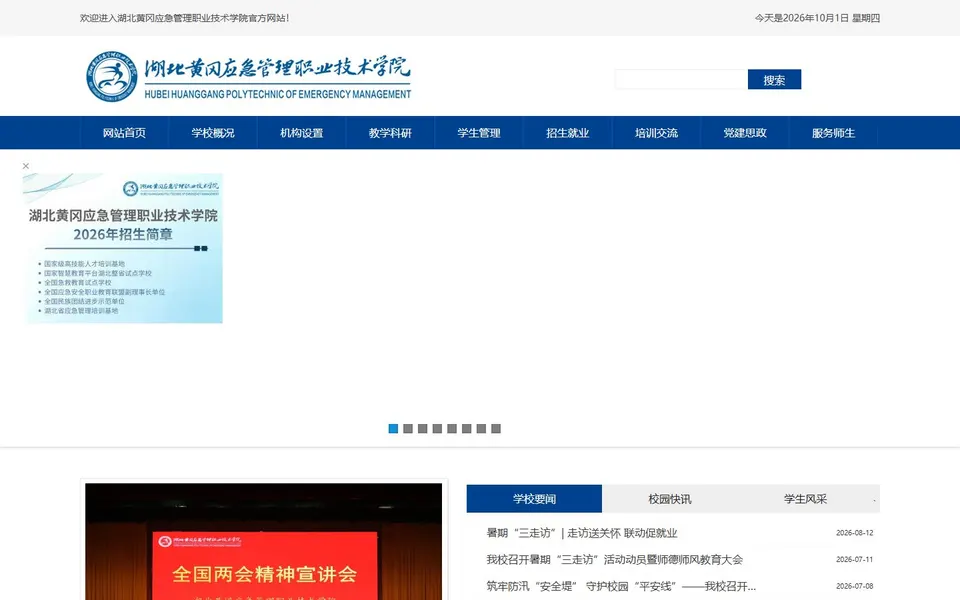This screenshot has width=960, height=600.
Task: Select the eighth carousel slide indicator
Action: pyautogui.click(x=496, y=429)
